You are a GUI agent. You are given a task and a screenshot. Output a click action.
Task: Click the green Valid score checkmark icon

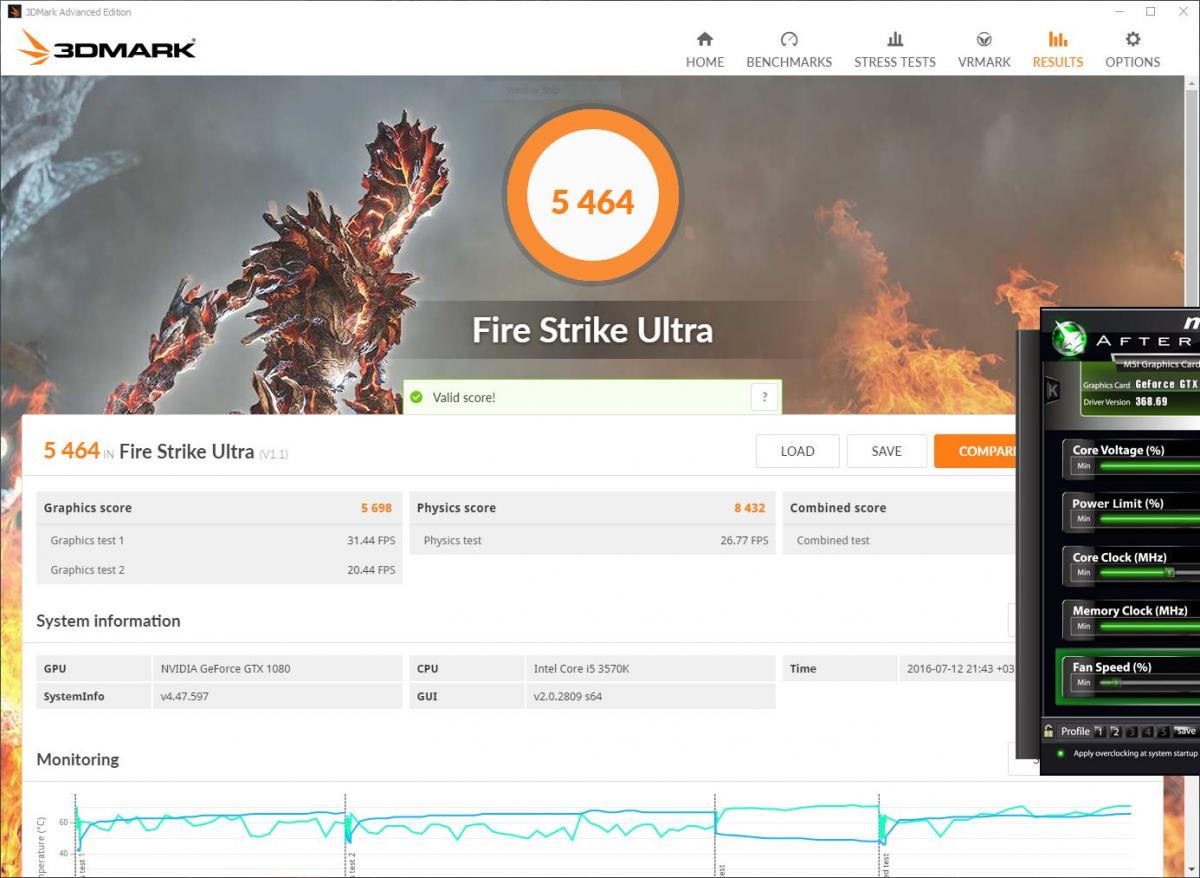[x=416, y=397]
